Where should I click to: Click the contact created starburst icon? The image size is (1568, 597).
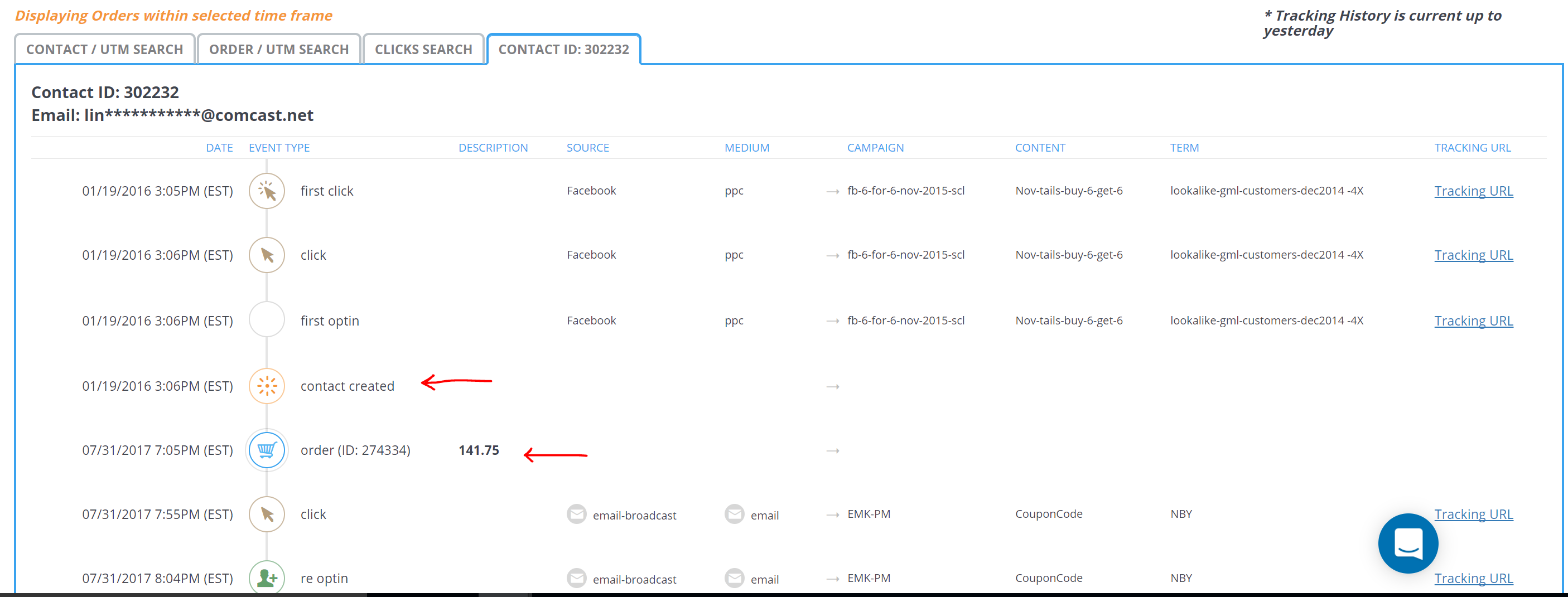pyautogui.click(x=267, y=386)
